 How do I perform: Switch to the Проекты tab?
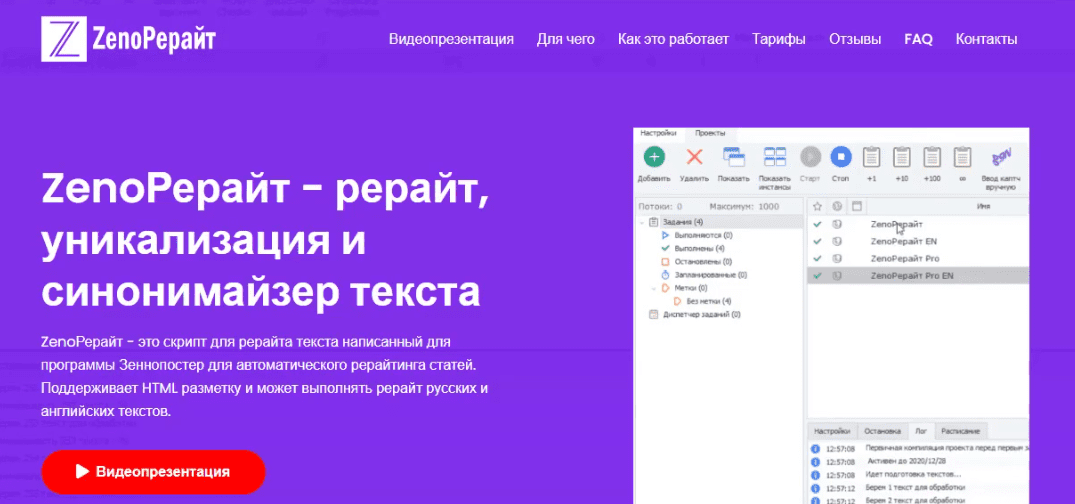point(710,132)
